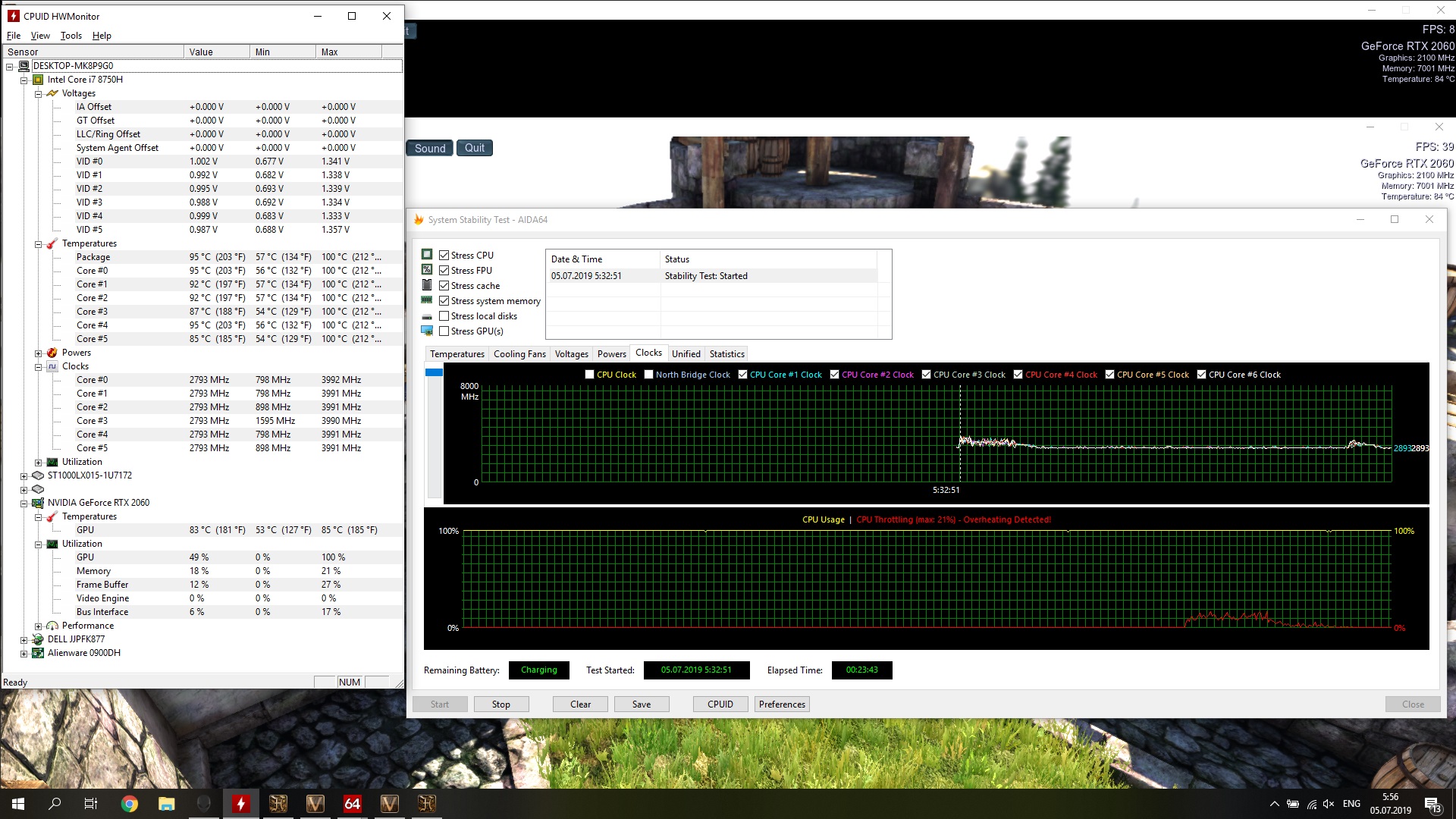Open CPUID panel button
This screenshot has width=1456, height=819.
[720, 704]
